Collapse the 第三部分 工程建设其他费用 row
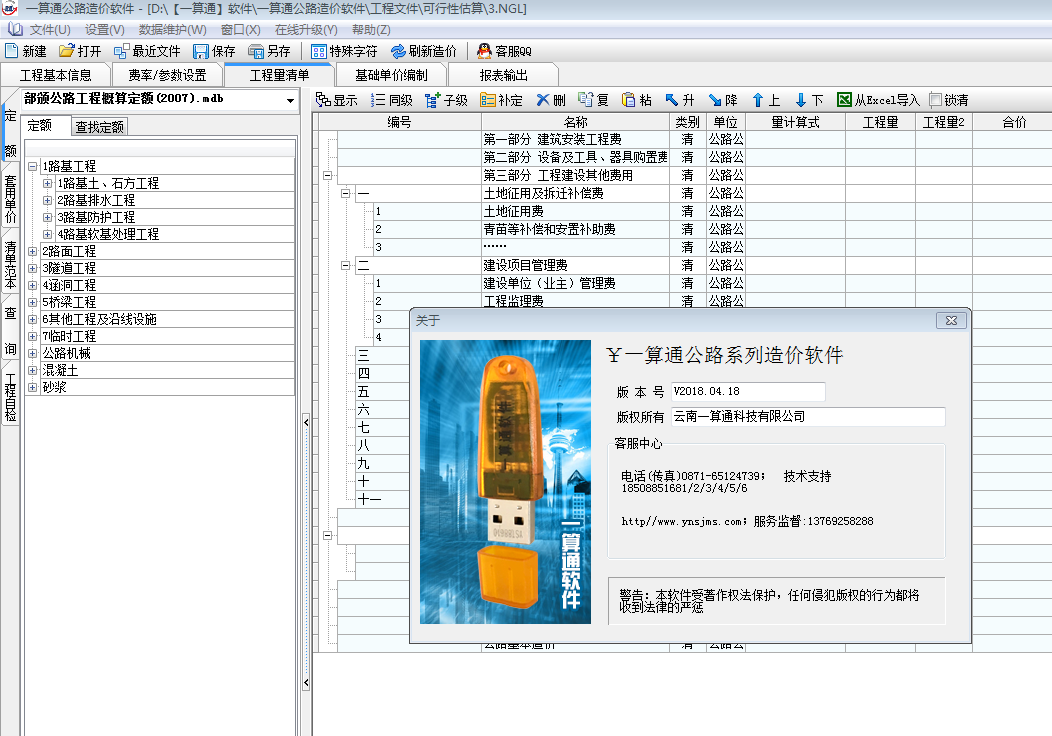1052x736 pixels. pyautogui.click(x=327, y=175)
